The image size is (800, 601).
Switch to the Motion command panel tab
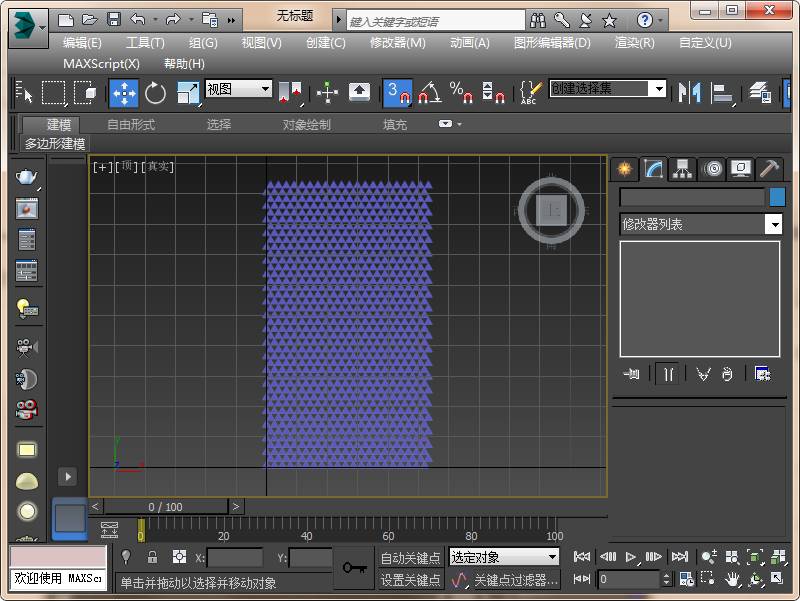[x=712, y=168]
